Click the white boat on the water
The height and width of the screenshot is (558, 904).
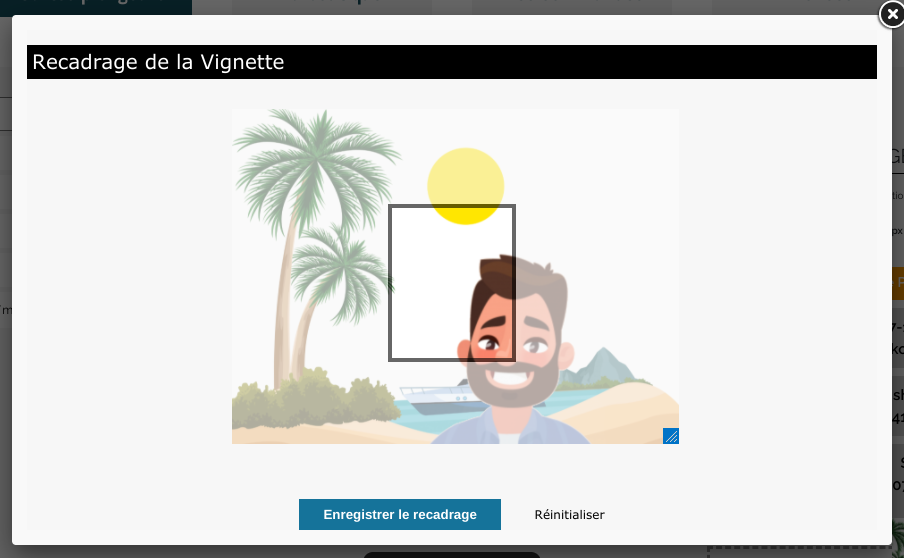[x=441, y=398]
